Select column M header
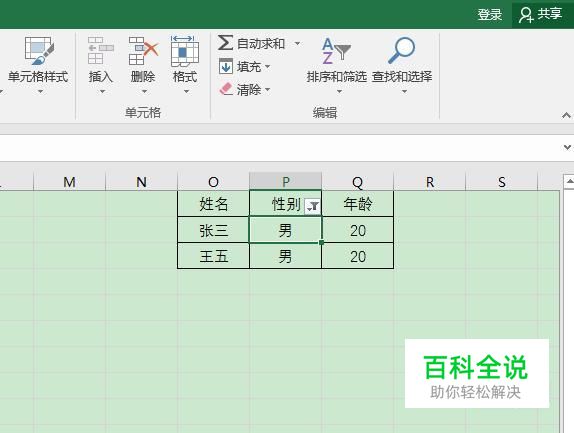Image resolution: width=574 pixels, height=433 pixels. [x=70, y=182]
